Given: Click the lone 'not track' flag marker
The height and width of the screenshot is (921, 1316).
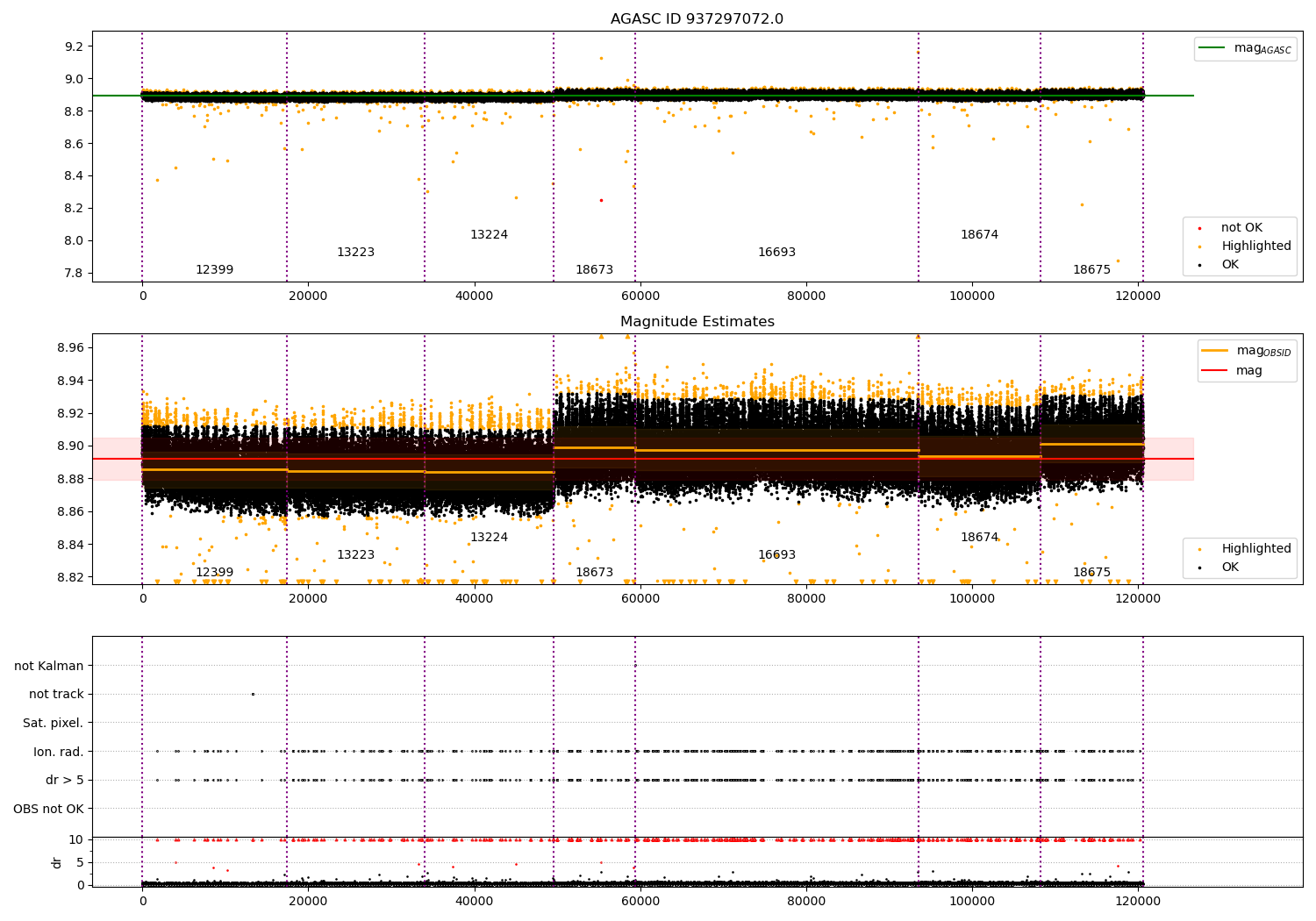Looking at the screenshot, I should (253, 694).
